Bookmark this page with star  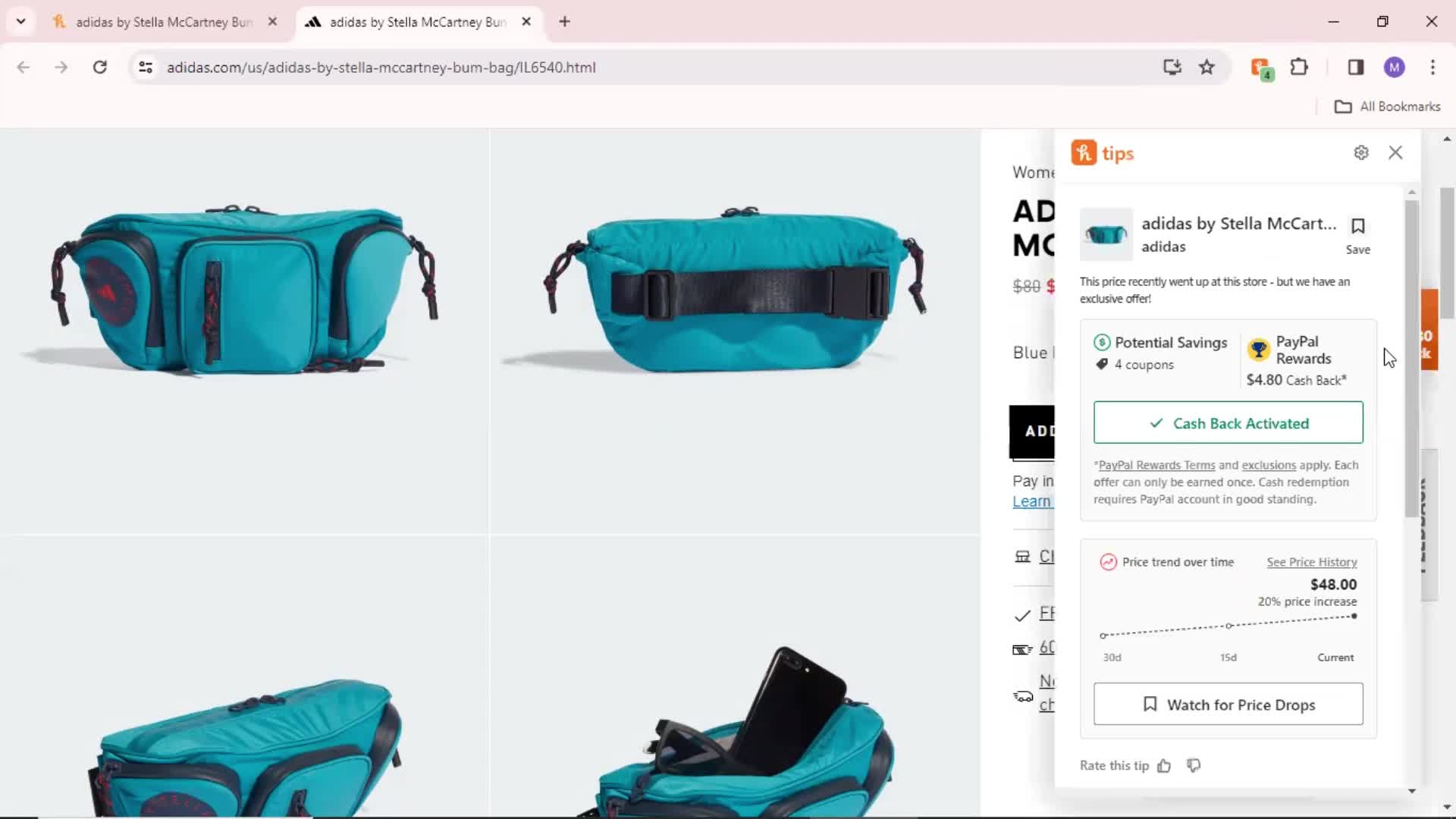(1207, 67)
